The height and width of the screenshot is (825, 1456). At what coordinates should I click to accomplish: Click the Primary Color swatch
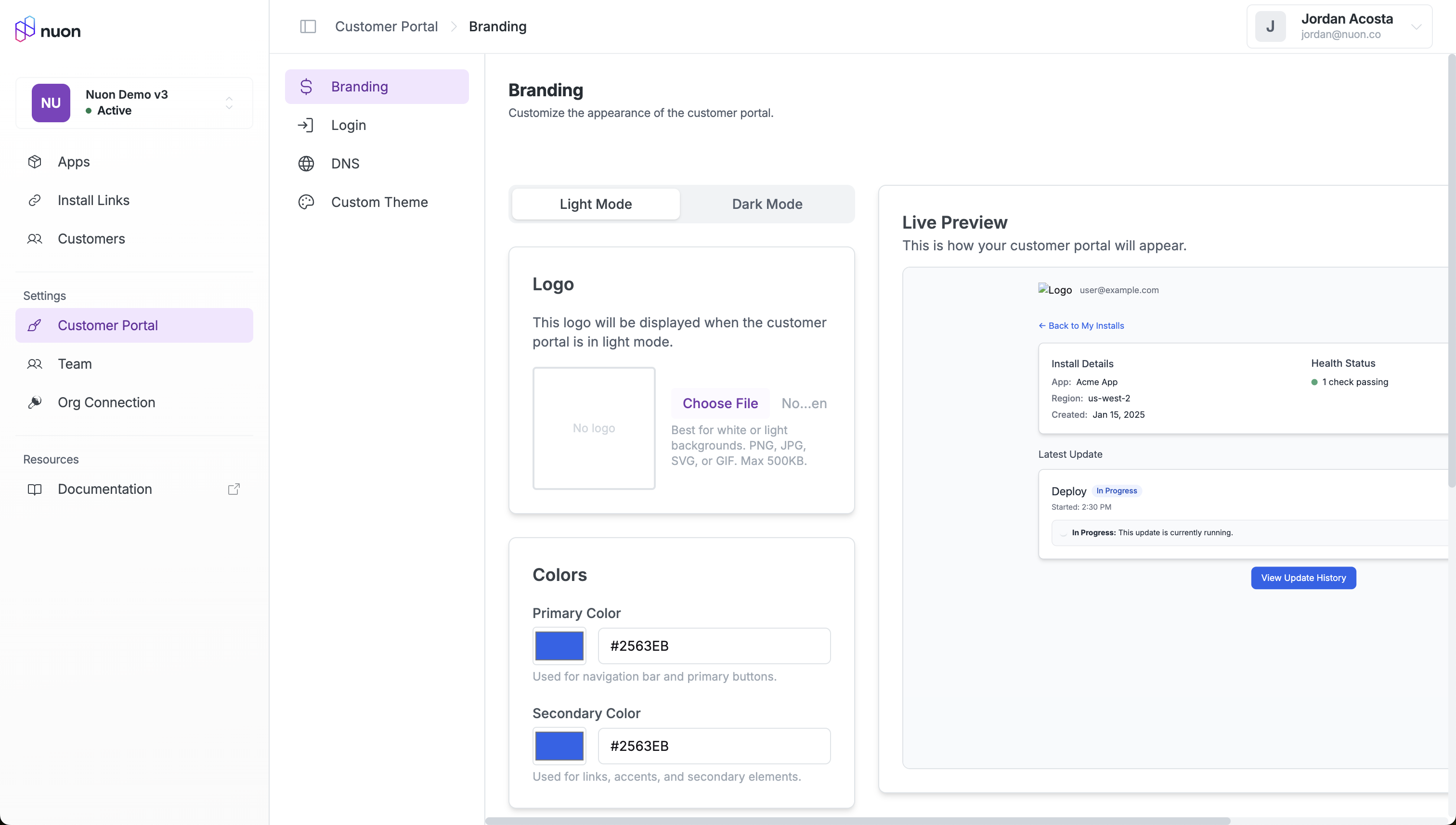[x=559, y=645]
